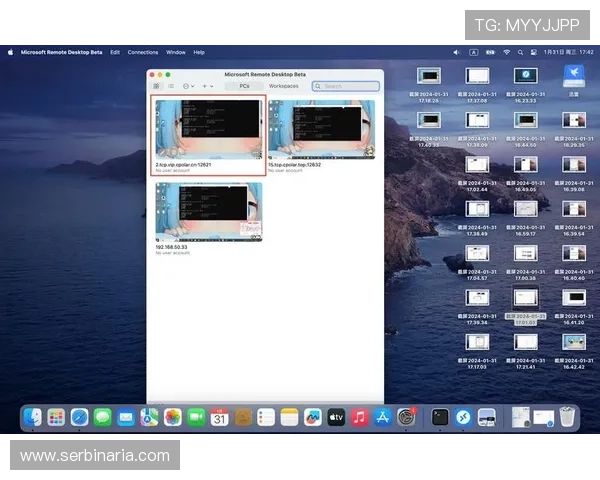This screenshot has width=600, height=480.
Task: Open the Edit menu
Action: pos(115,52)
